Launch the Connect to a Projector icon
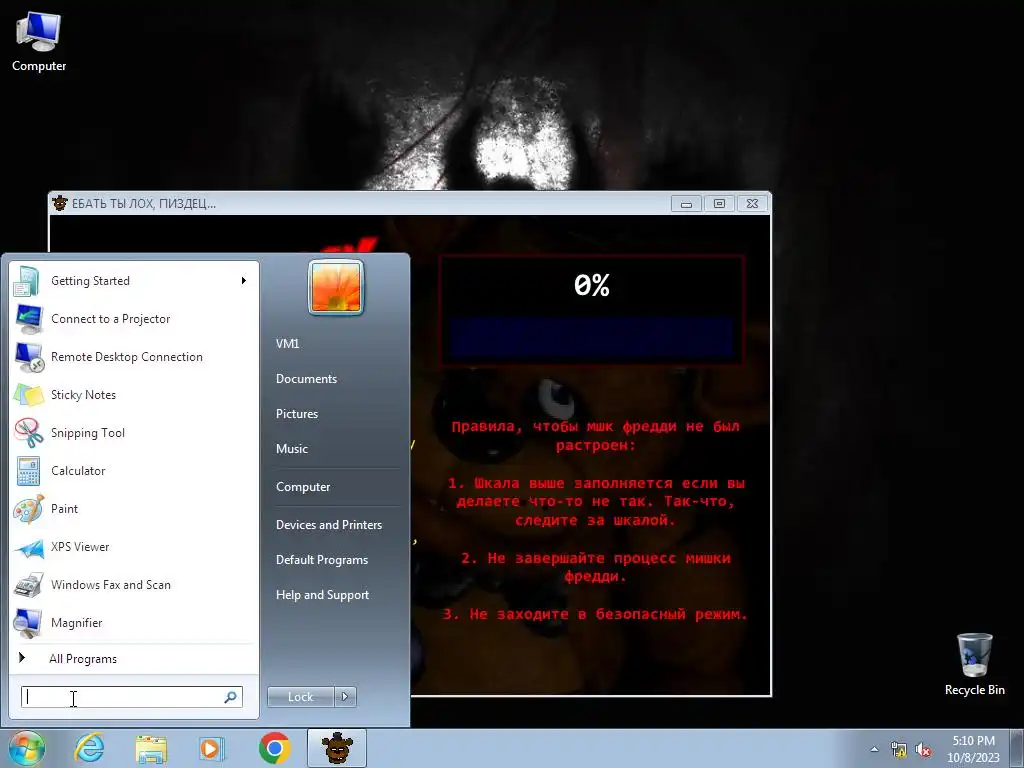Viewport: 1024px width, 768px height. point(27,319)
